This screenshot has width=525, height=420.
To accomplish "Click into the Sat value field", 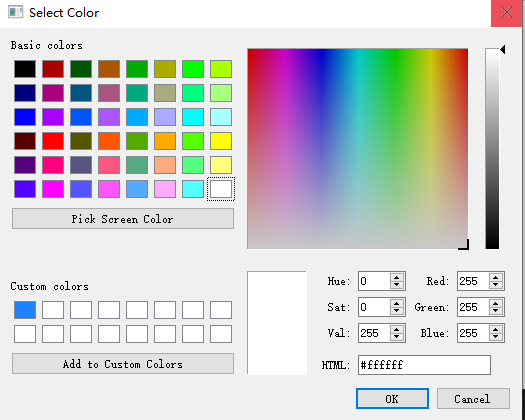I will [374, 307].
